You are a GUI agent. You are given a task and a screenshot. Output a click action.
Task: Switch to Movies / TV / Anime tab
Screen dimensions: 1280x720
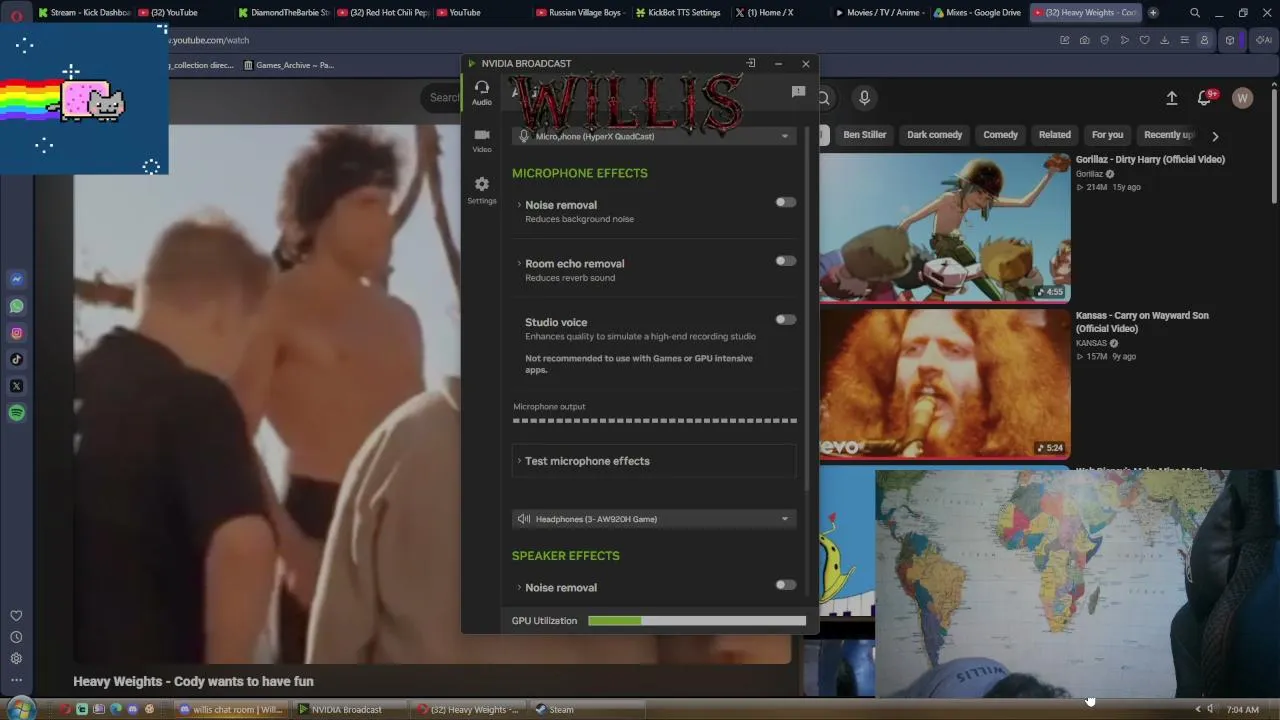[x=879, y=13]
